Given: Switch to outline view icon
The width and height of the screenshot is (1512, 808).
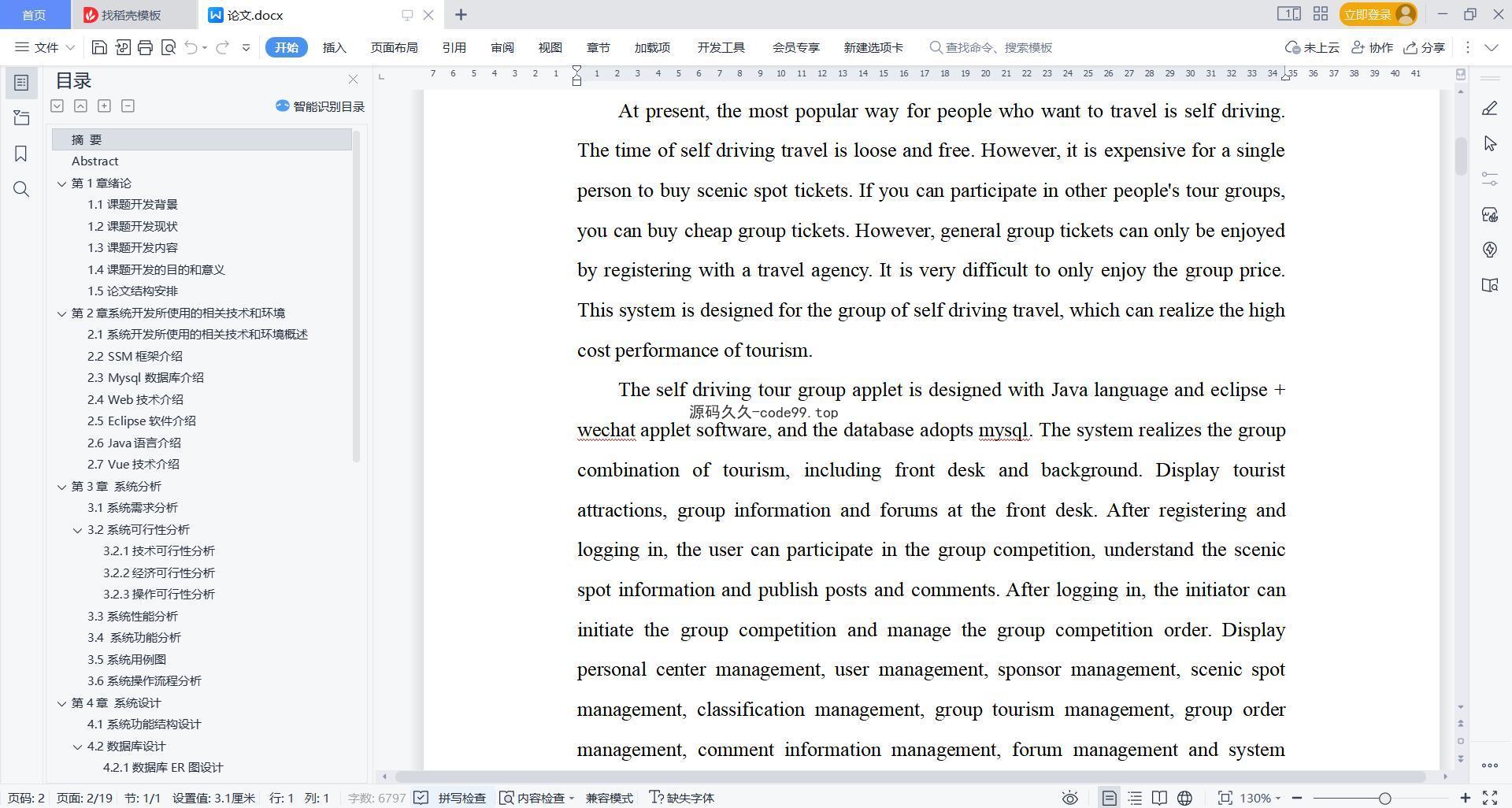Looking at the screenshot, I should coord(1135,798).
